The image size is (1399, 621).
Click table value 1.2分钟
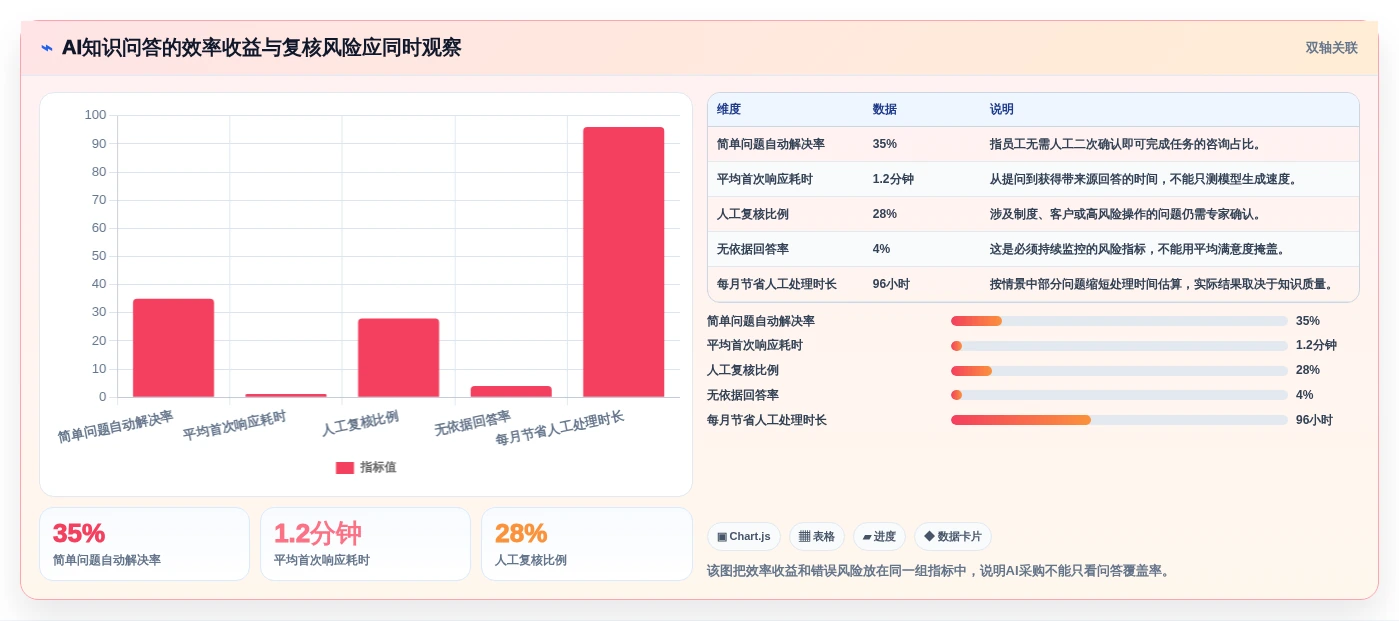(x=893, y=179)
